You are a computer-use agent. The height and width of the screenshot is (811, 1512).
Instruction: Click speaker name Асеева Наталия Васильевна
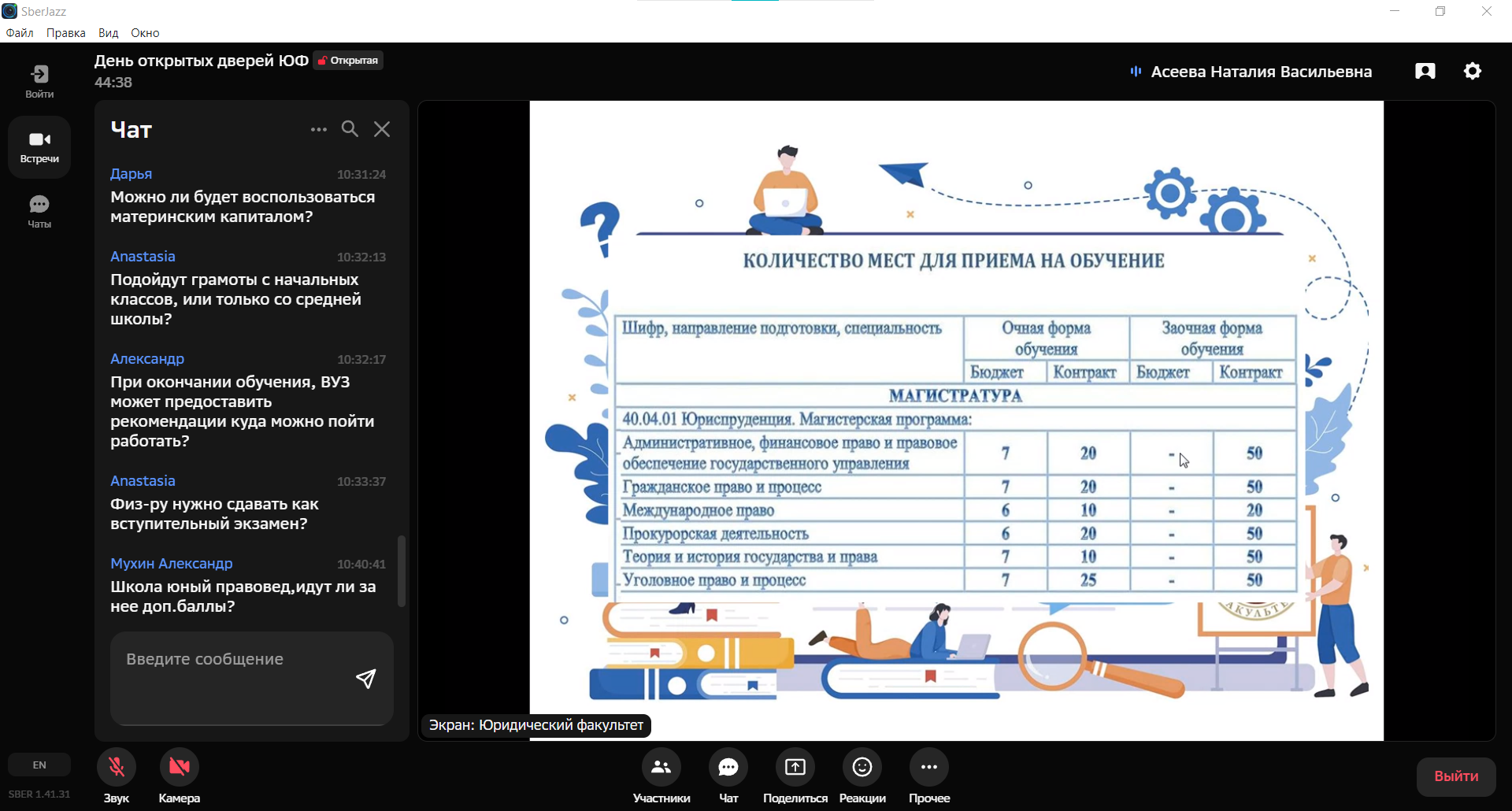click(x=1261, y=72)
